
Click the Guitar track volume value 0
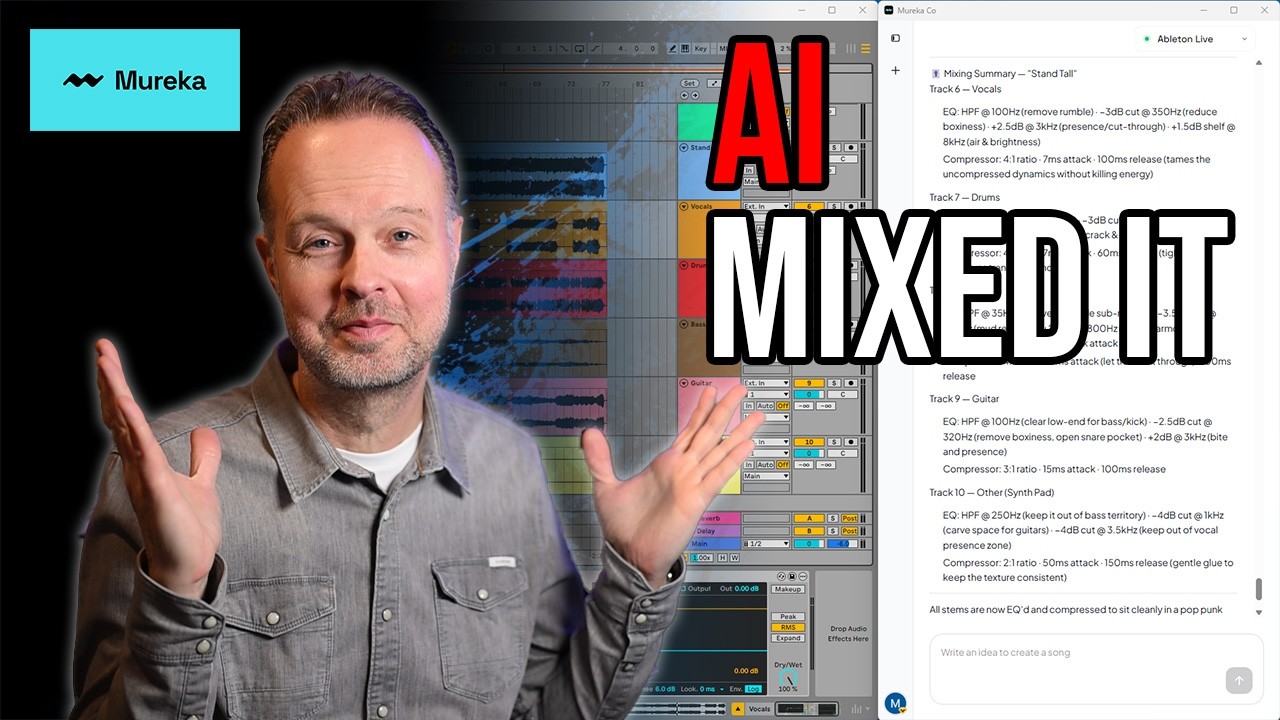coord(809,394)
